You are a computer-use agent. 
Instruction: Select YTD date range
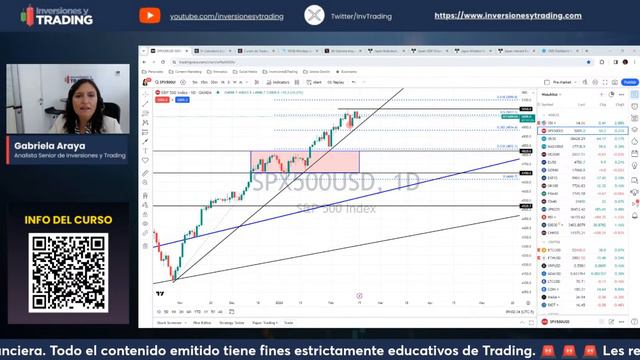click(198, 312)
